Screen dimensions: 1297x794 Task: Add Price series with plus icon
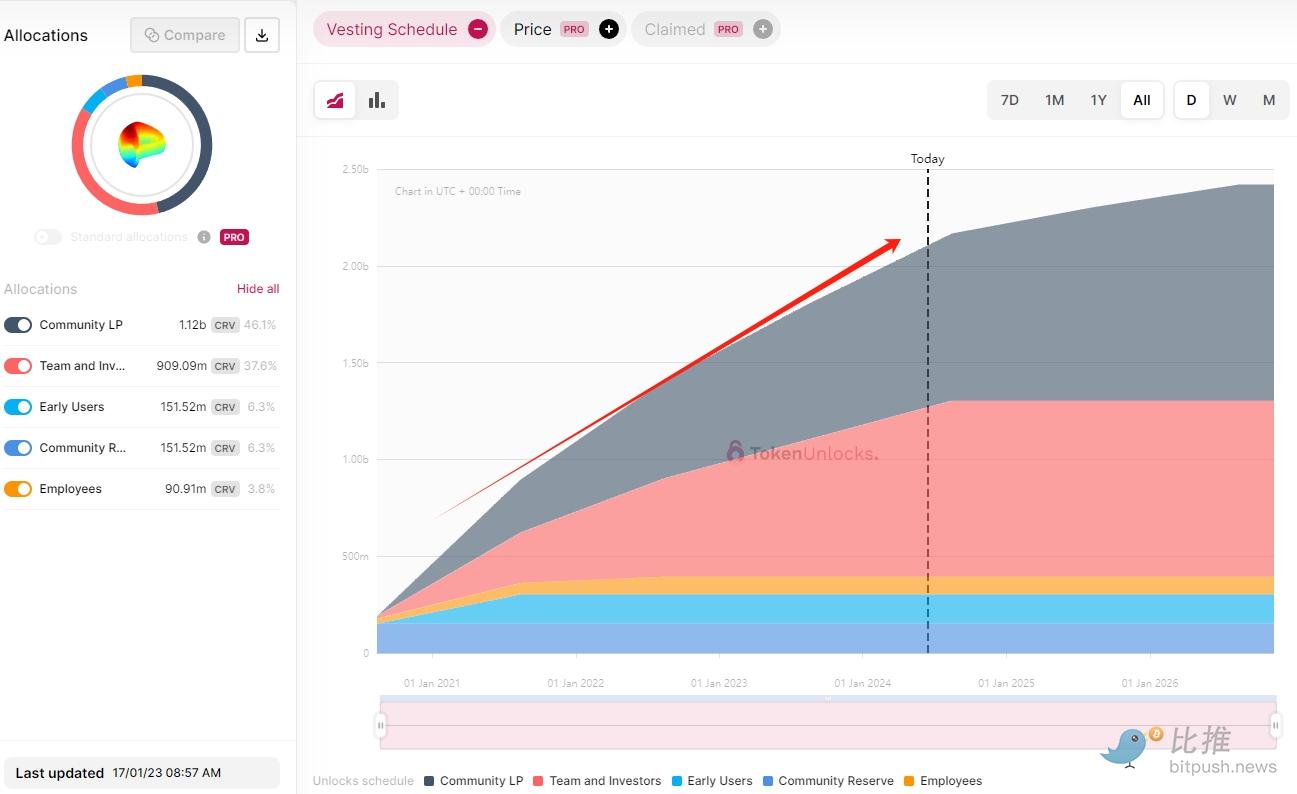608,29
